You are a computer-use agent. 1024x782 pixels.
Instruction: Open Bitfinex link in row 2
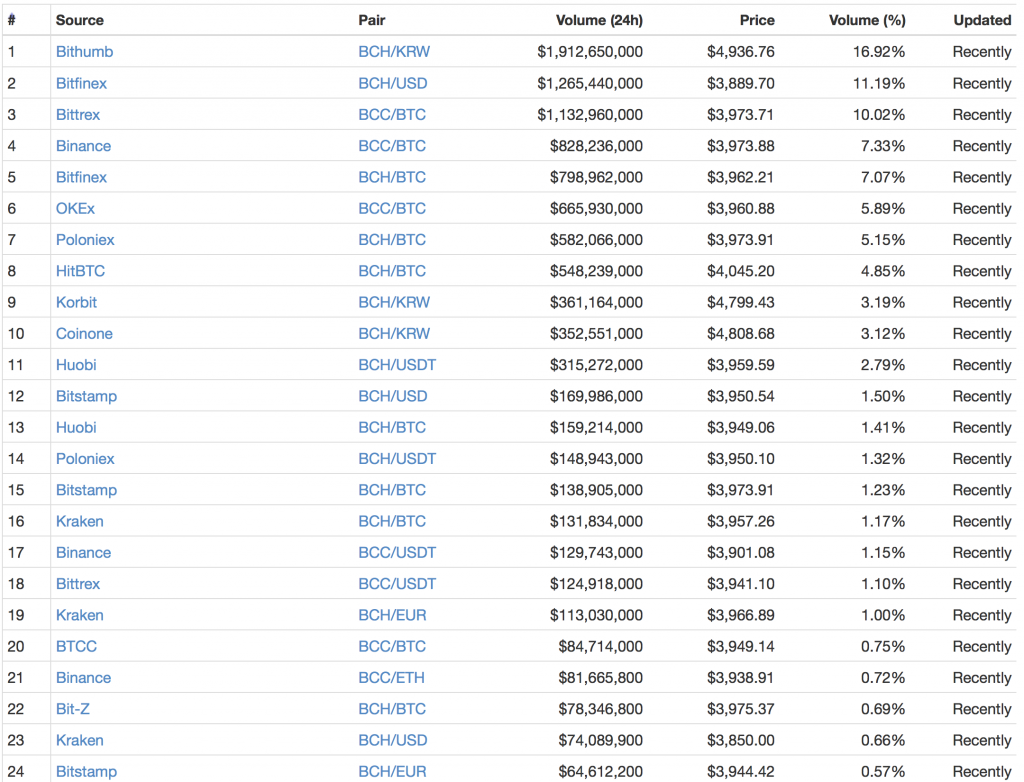point(81,83)
